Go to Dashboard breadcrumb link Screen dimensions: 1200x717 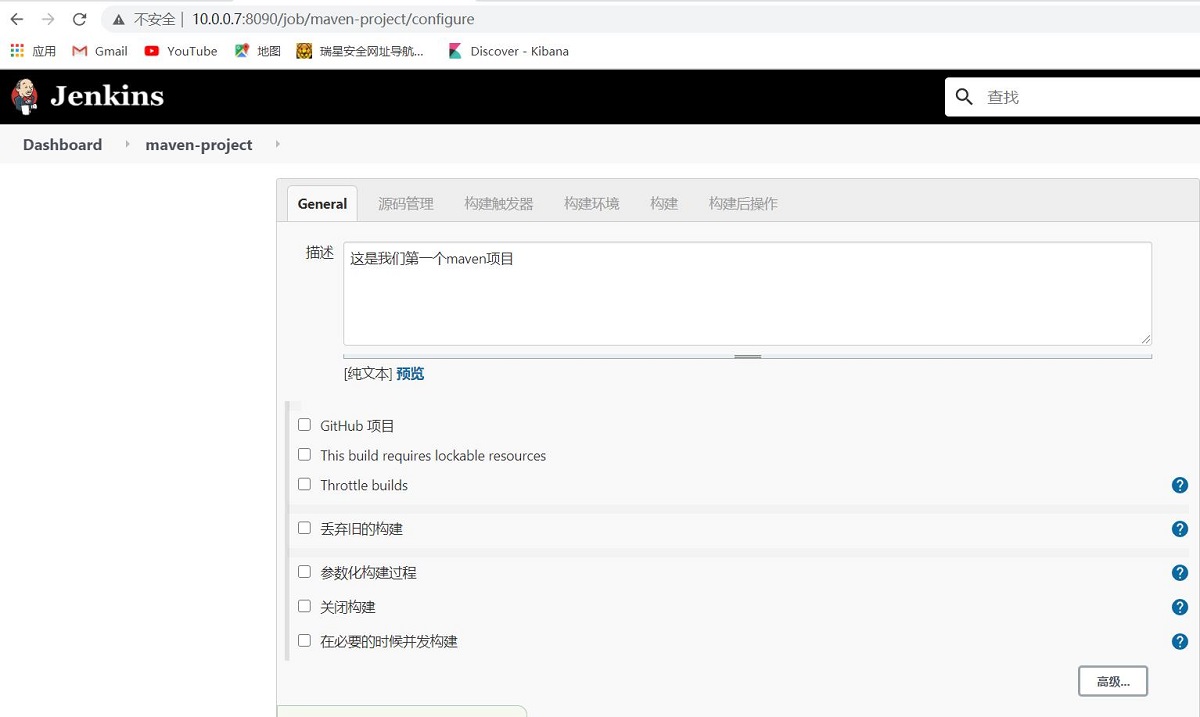click(x=62, y=144)
